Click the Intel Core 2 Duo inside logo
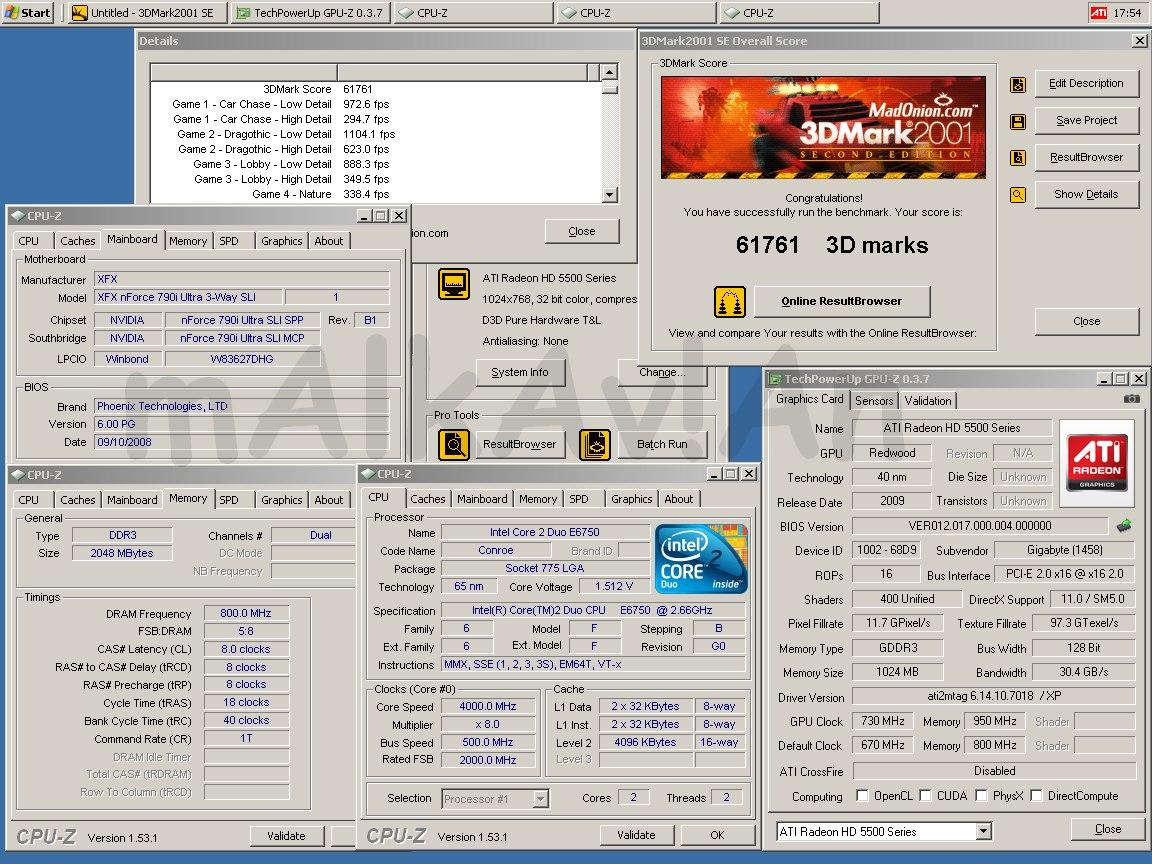The image size is (1152, 864). pyautogui.click(x=701, y=559)
